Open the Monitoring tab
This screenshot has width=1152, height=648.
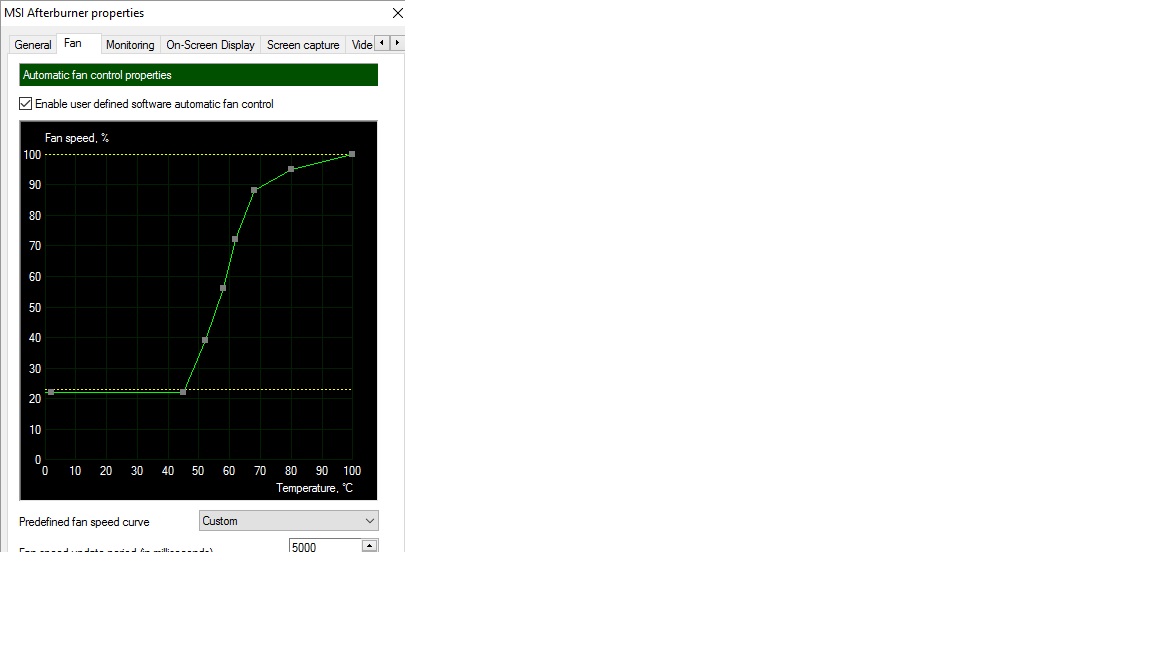click(x=130, y=45)
